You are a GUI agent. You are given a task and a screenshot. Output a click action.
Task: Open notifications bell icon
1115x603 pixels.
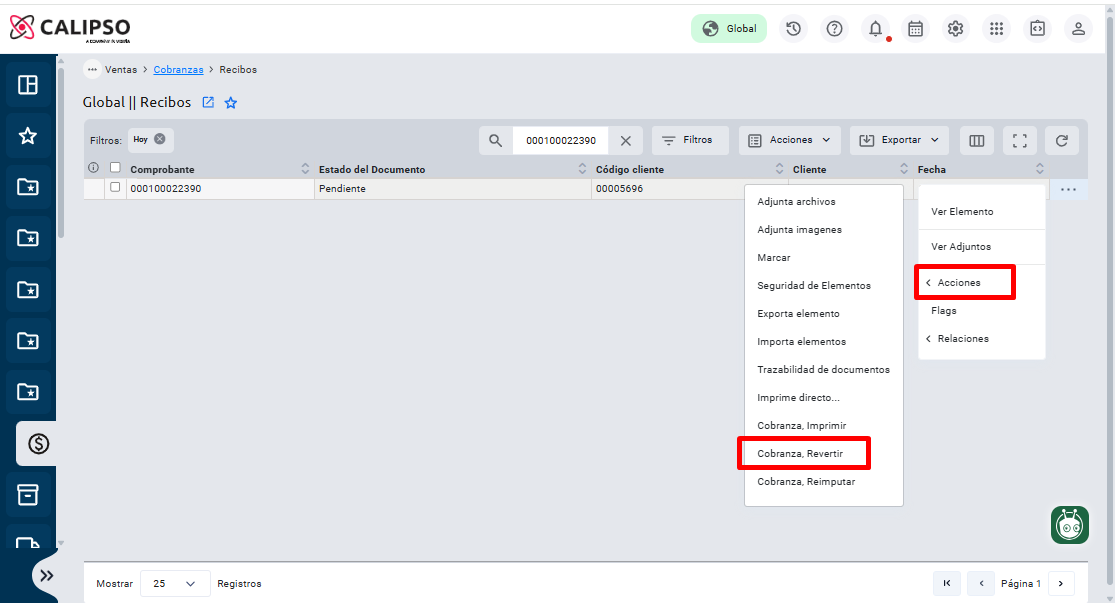(x=875, y=28)
